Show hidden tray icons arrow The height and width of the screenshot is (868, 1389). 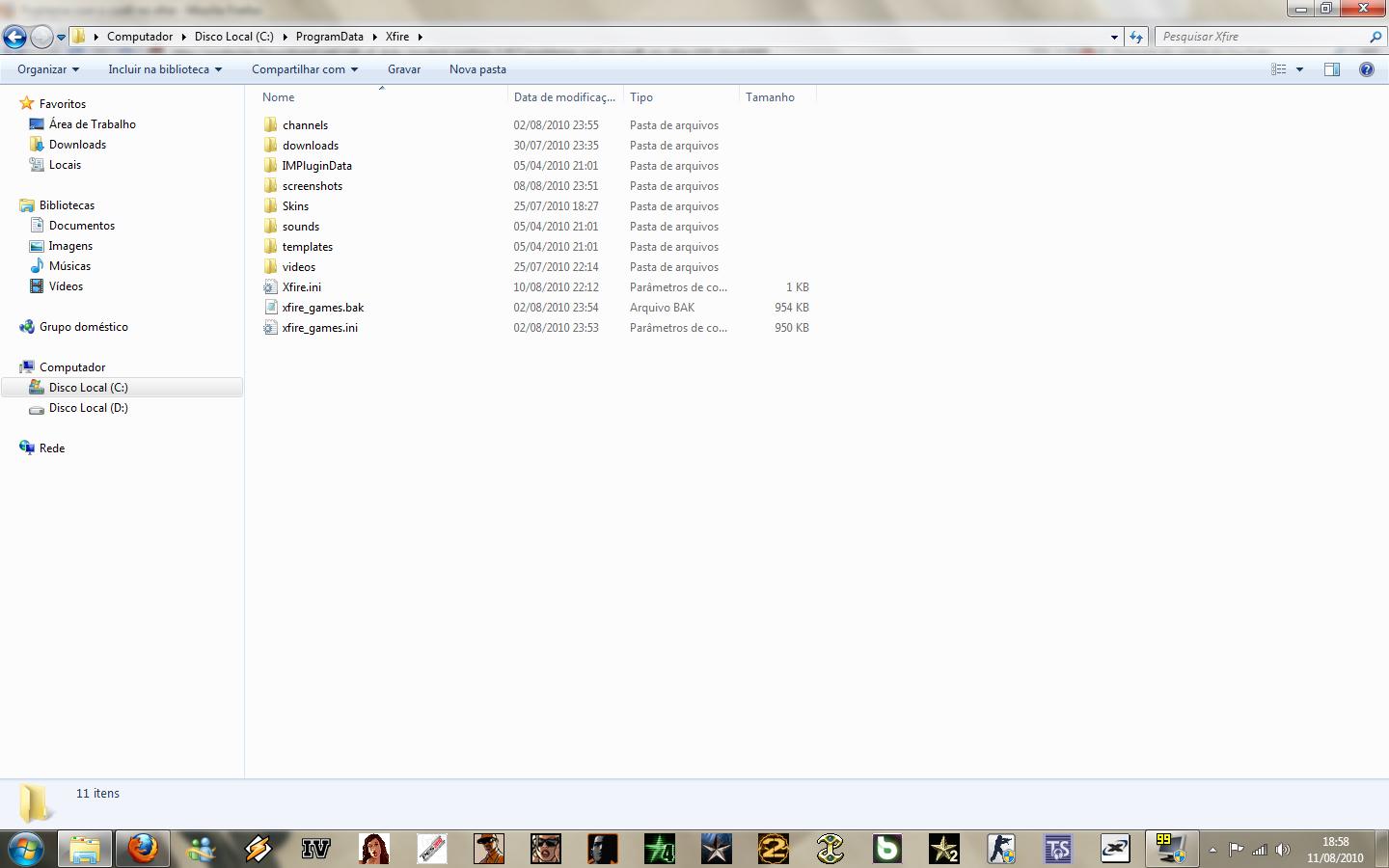coord(1212,850)
